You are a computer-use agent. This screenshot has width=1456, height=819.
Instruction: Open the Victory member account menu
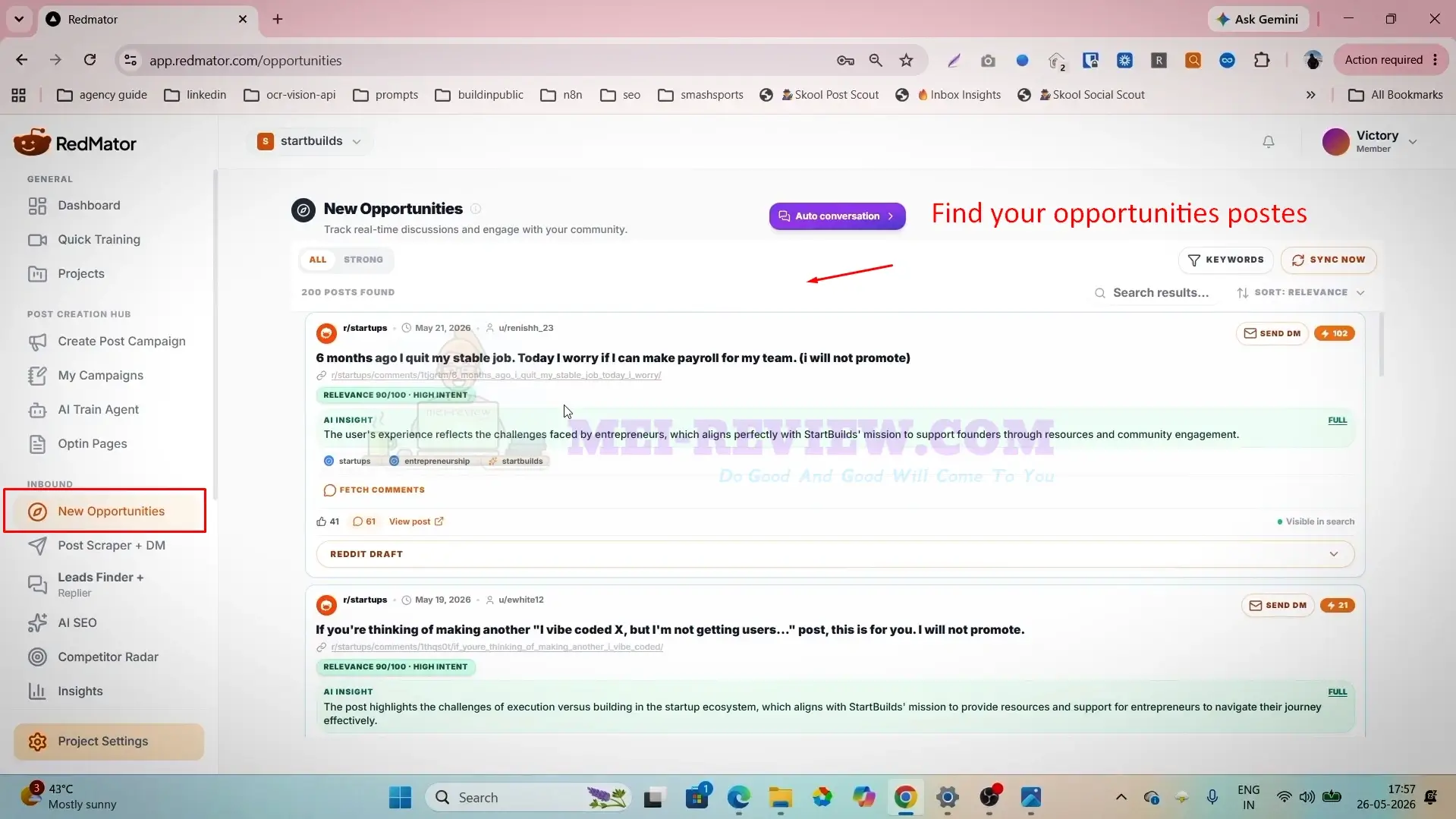tap(1370, 141)
